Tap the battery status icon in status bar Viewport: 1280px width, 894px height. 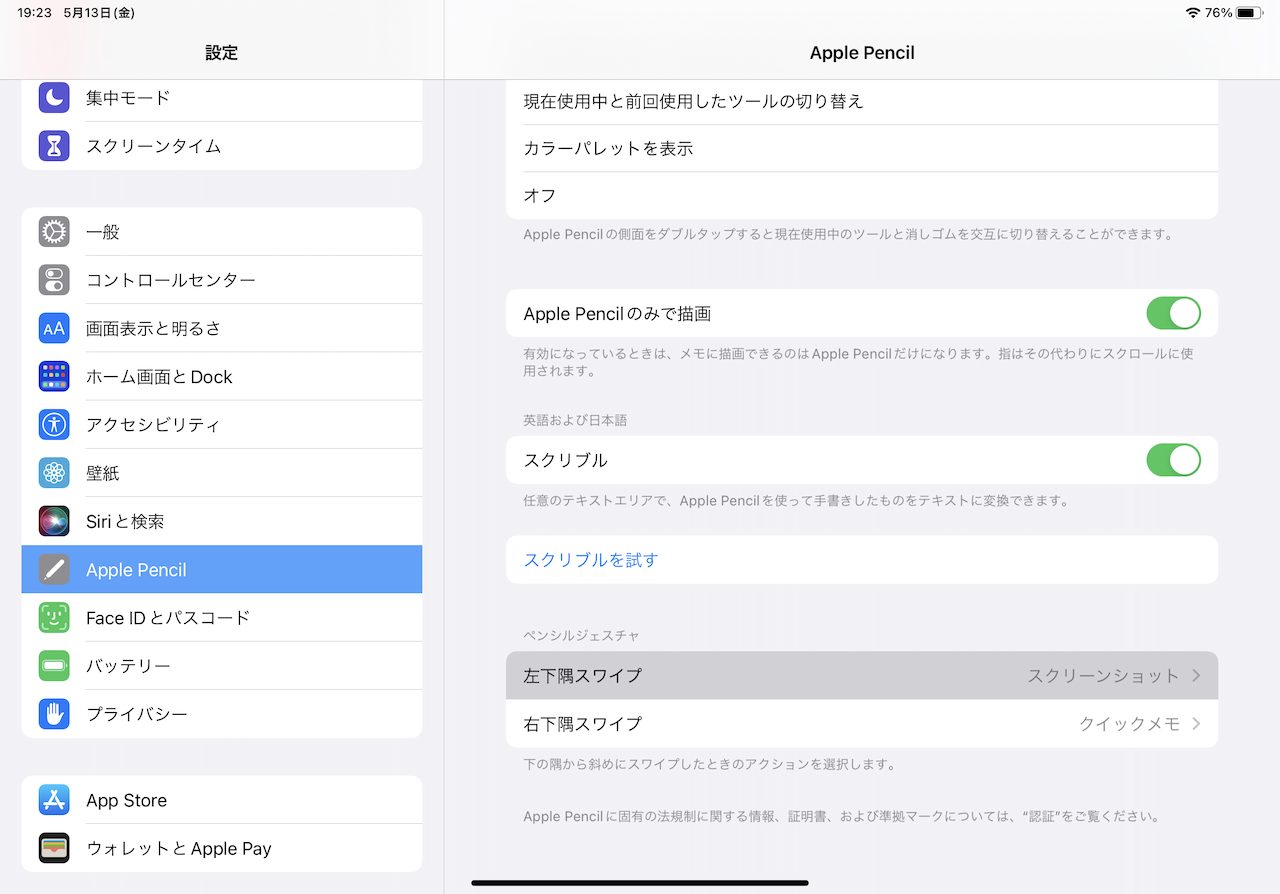tap(1249, 13)
